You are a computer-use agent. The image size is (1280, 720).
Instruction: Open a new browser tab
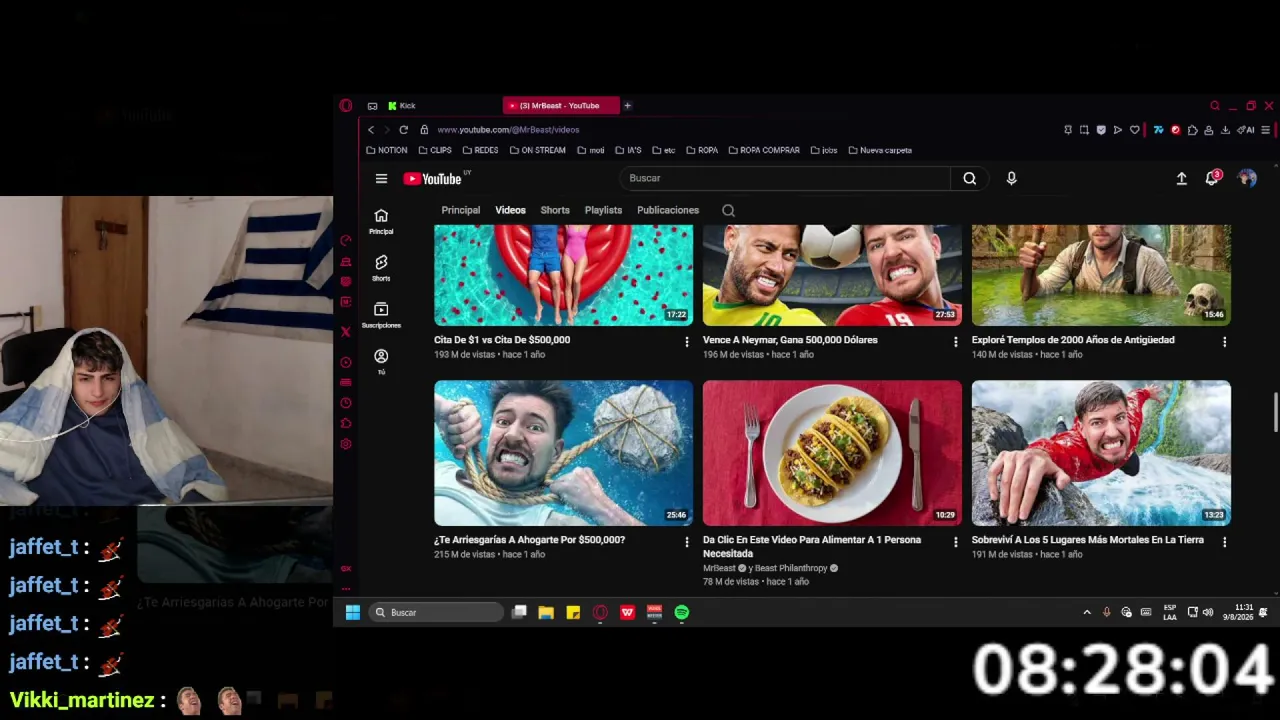628,106
